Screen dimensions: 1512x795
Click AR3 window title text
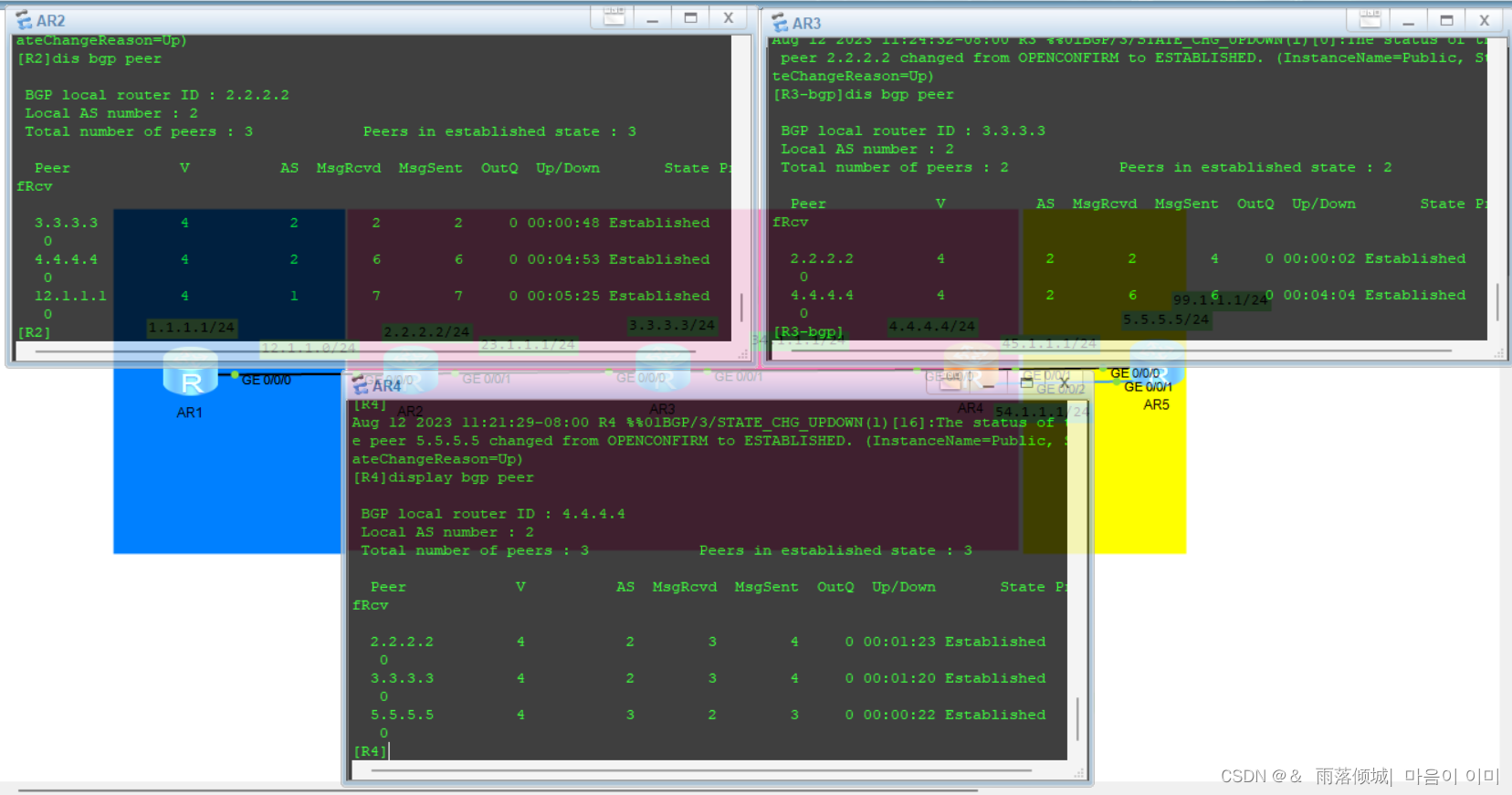(x=807, y=23)
